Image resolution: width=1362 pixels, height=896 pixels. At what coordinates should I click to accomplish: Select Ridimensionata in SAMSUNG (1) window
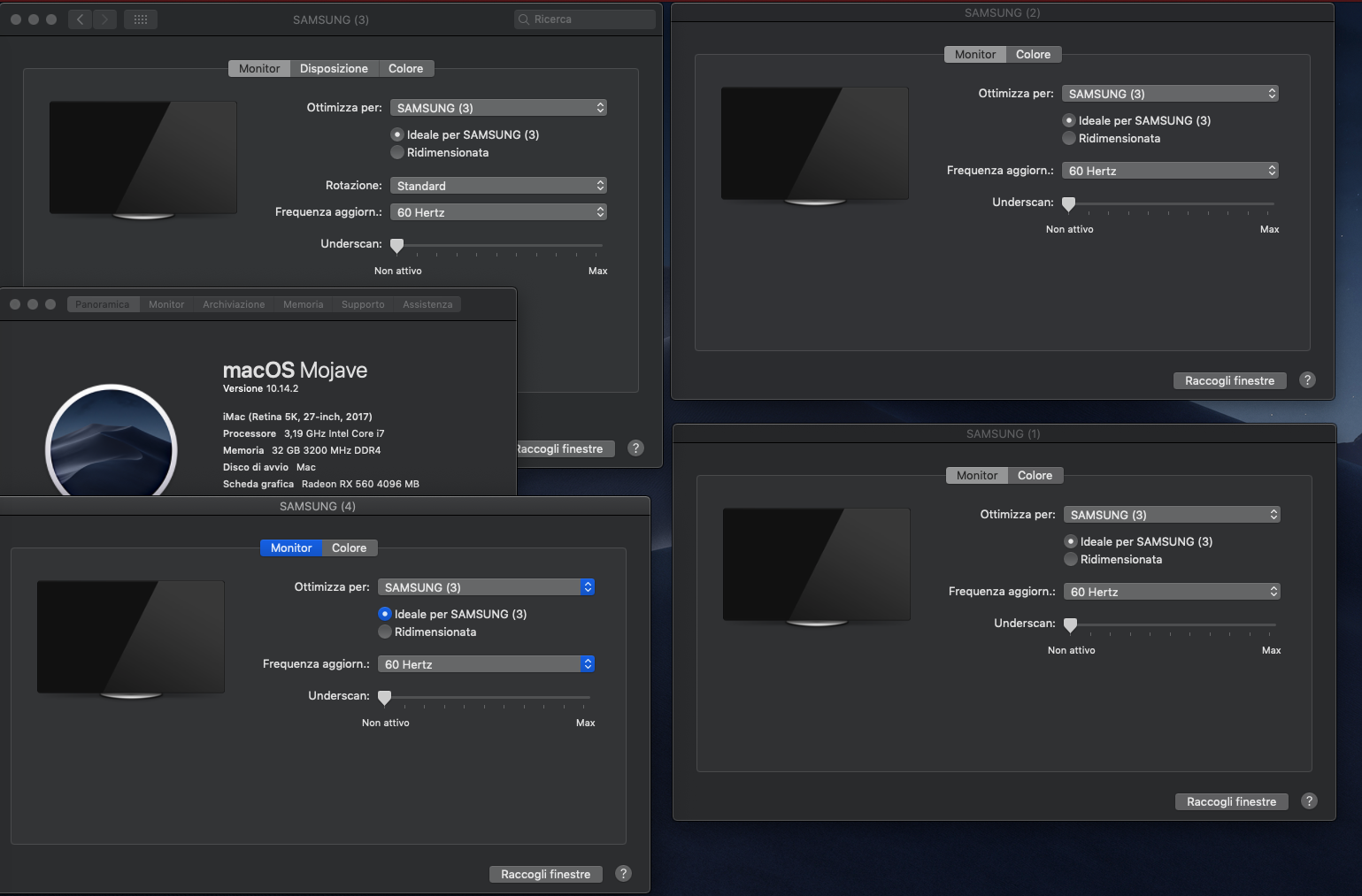[1071, 559]
